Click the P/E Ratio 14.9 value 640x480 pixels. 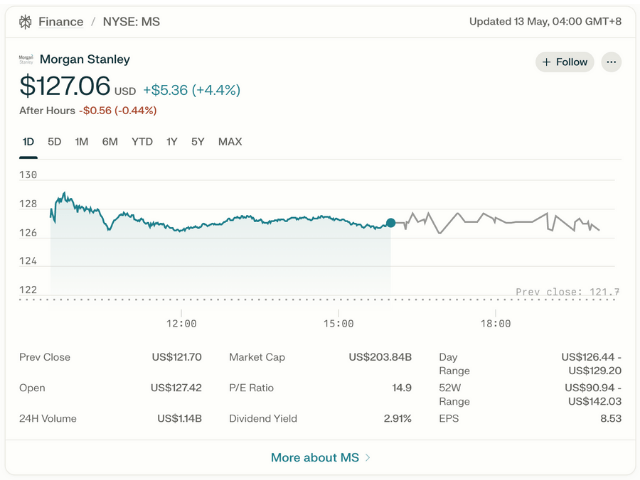[x=402, y=388]
